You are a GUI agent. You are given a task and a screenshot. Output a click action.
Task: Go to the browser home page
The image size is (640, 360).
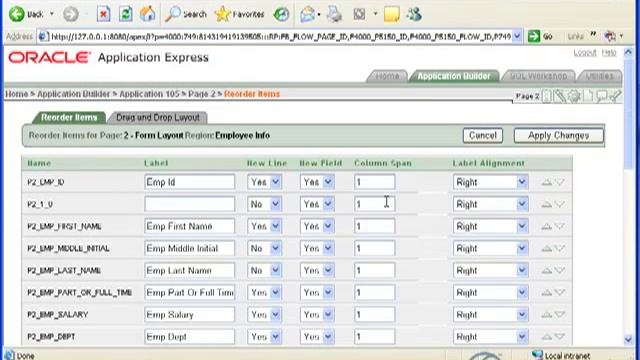tap(147, 14)
